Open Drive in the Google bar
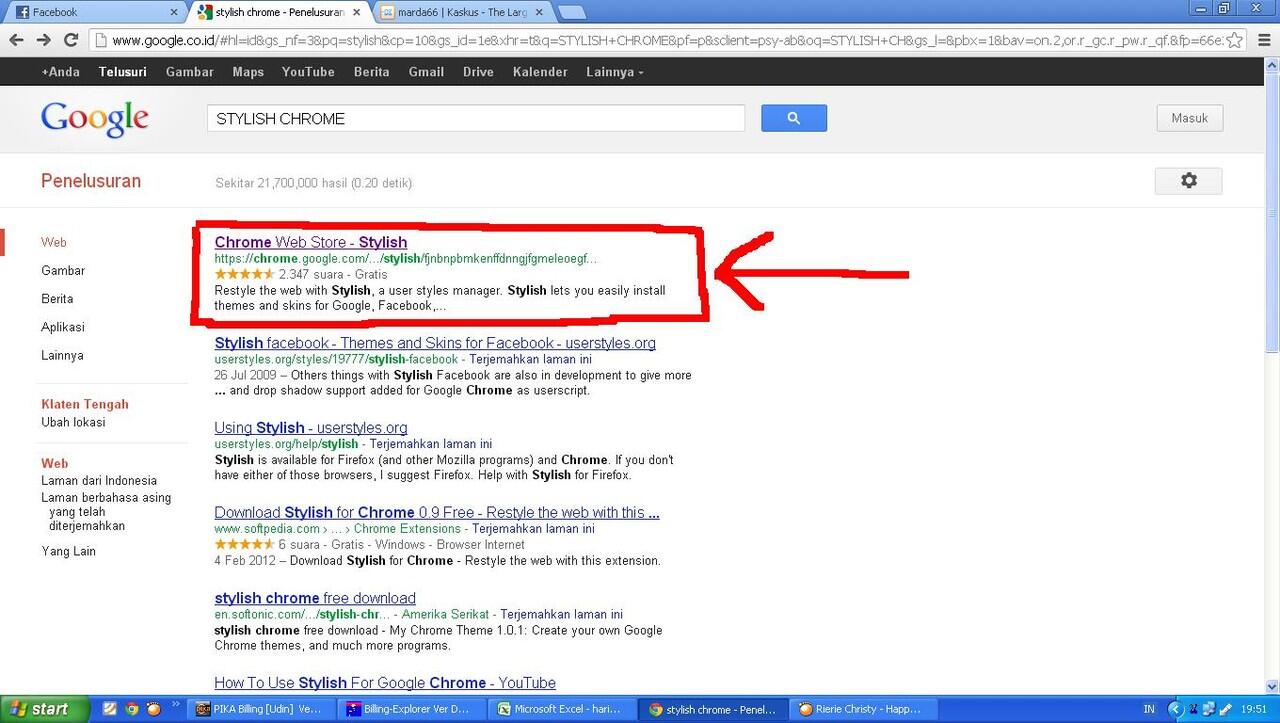Screen dimensions: 1280x723 (x=478, y=72)
